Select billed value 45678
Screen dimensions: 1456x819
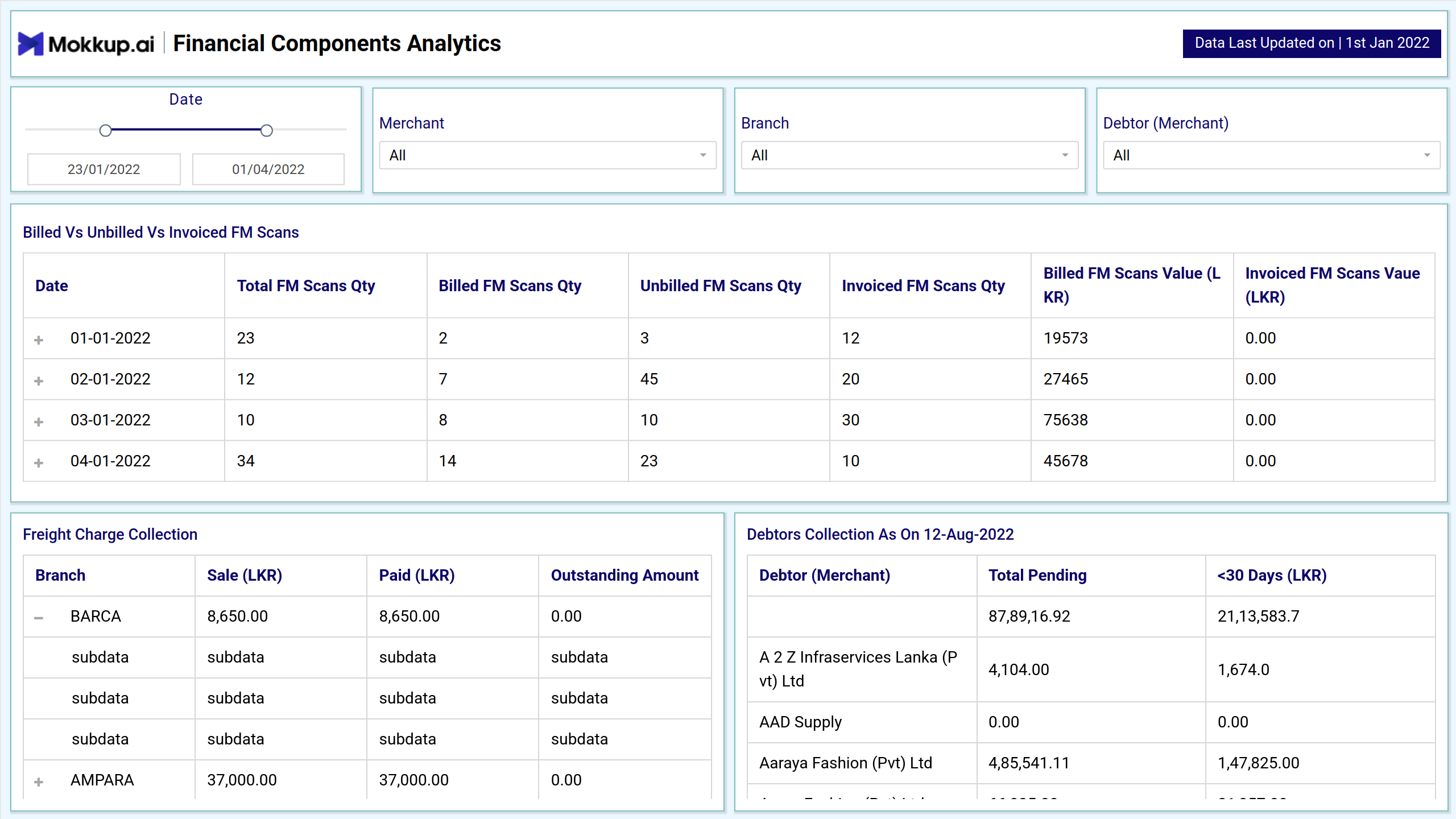click(x=1065, y=461)
